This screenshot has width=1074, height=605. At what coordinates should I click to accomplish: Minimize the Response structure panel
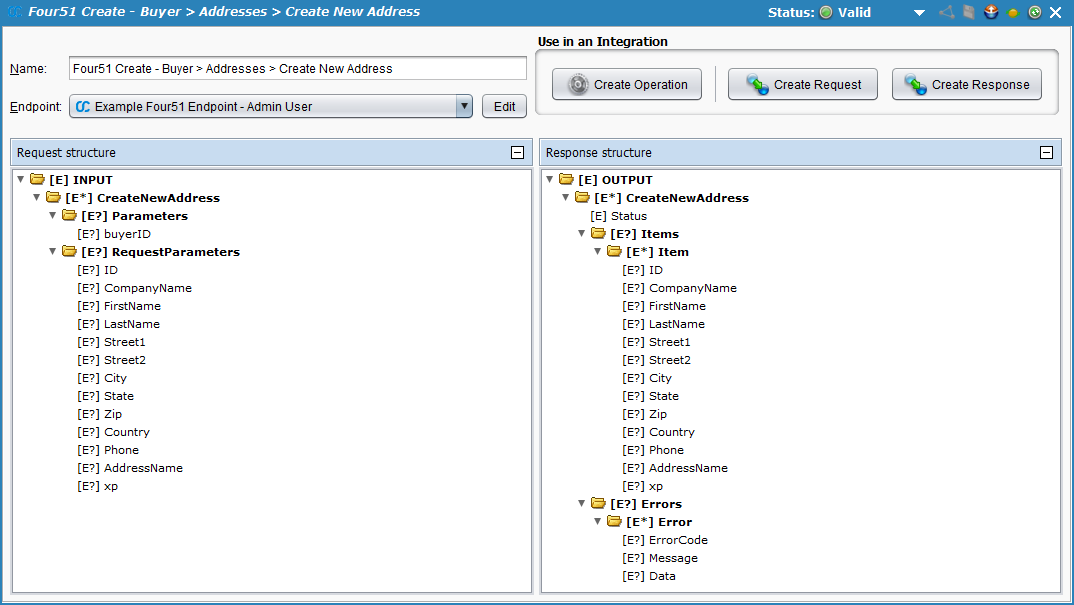click(1046, 153)
